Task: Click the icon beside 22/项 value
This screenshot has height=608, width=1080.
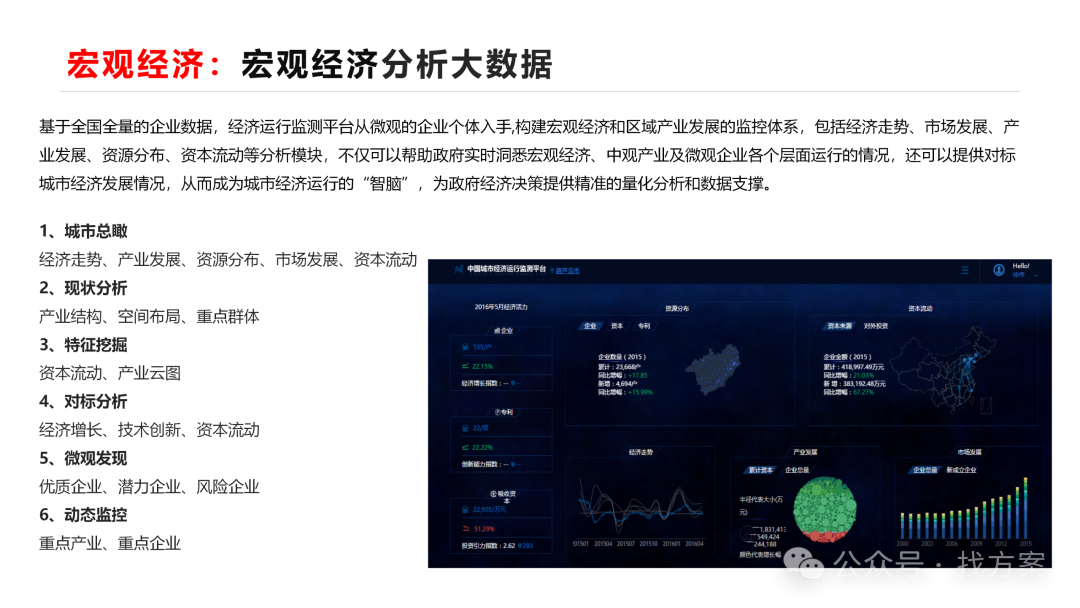Action: point(465,428)
